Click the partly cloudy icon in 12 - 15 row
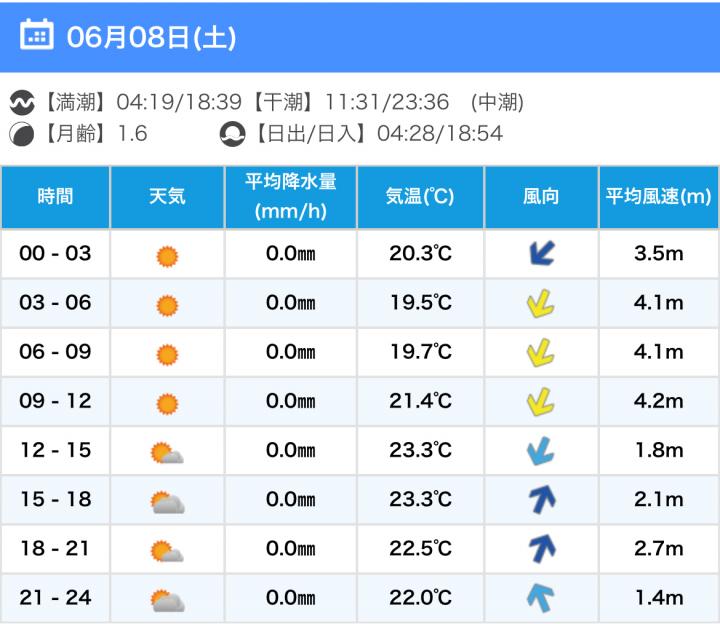Screen dimensions: 720x624 [167, 453]
